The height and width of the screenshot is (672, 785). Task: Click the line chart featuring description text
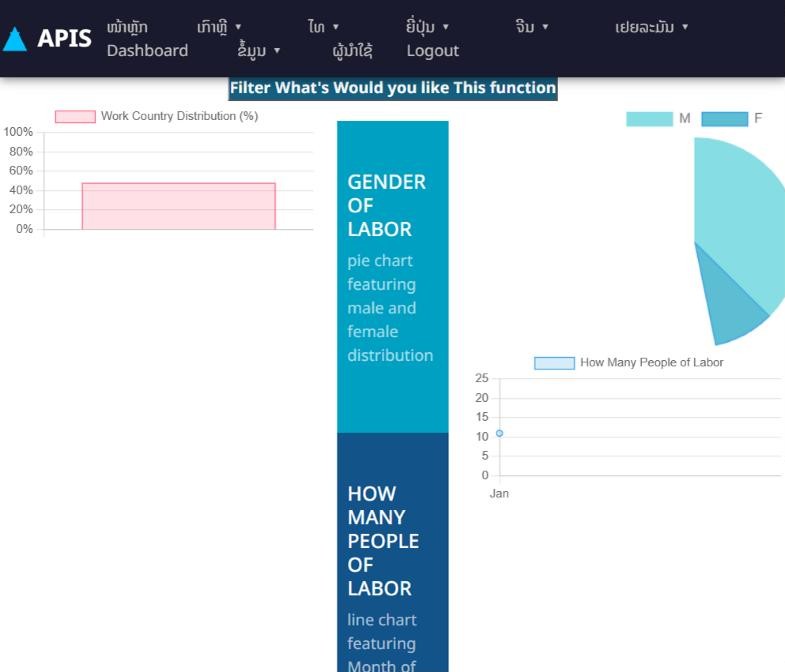pos(382,643)
